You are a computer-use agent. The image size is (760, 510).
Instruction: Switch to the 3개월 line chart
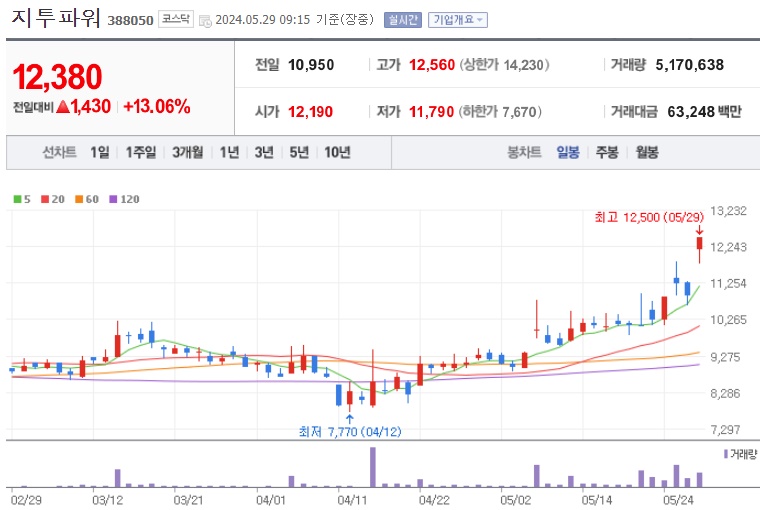(x=188, y=152)
